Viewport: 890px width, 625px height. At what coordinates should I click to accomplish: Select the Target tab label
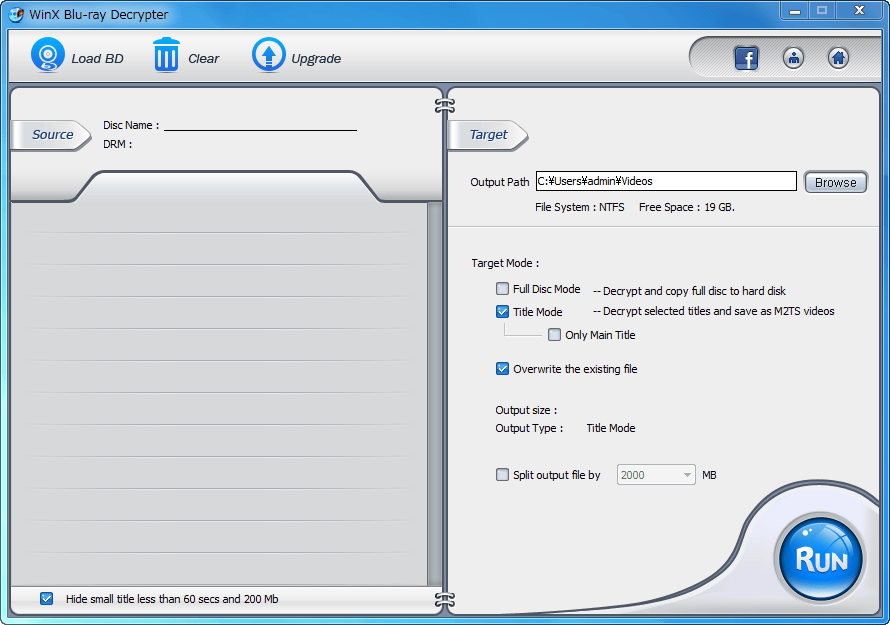489,135
